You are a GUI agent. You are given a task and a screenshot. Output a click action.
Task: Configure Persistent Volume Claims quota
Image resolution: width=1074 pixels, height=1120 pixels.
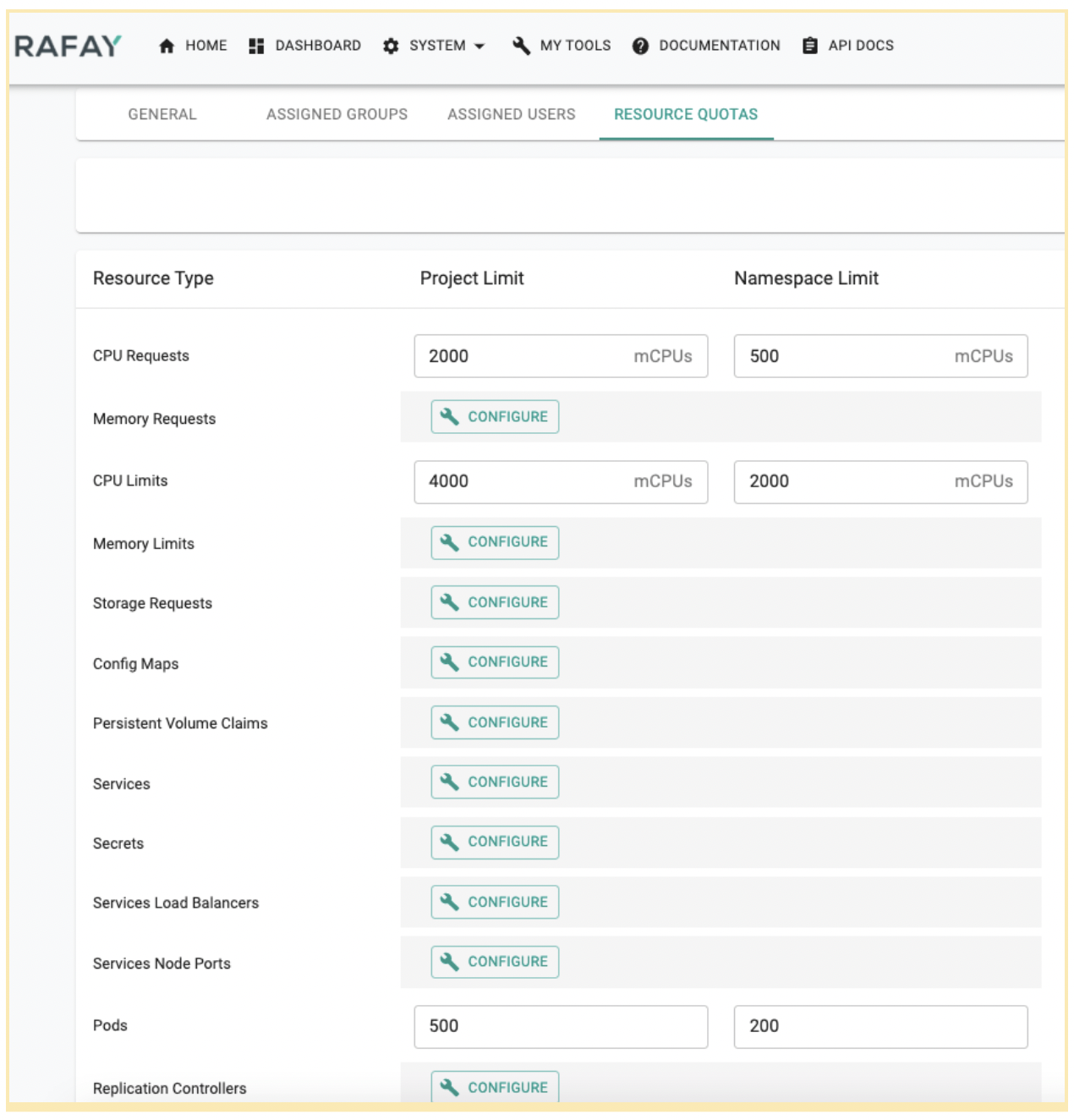pos(495,722)
